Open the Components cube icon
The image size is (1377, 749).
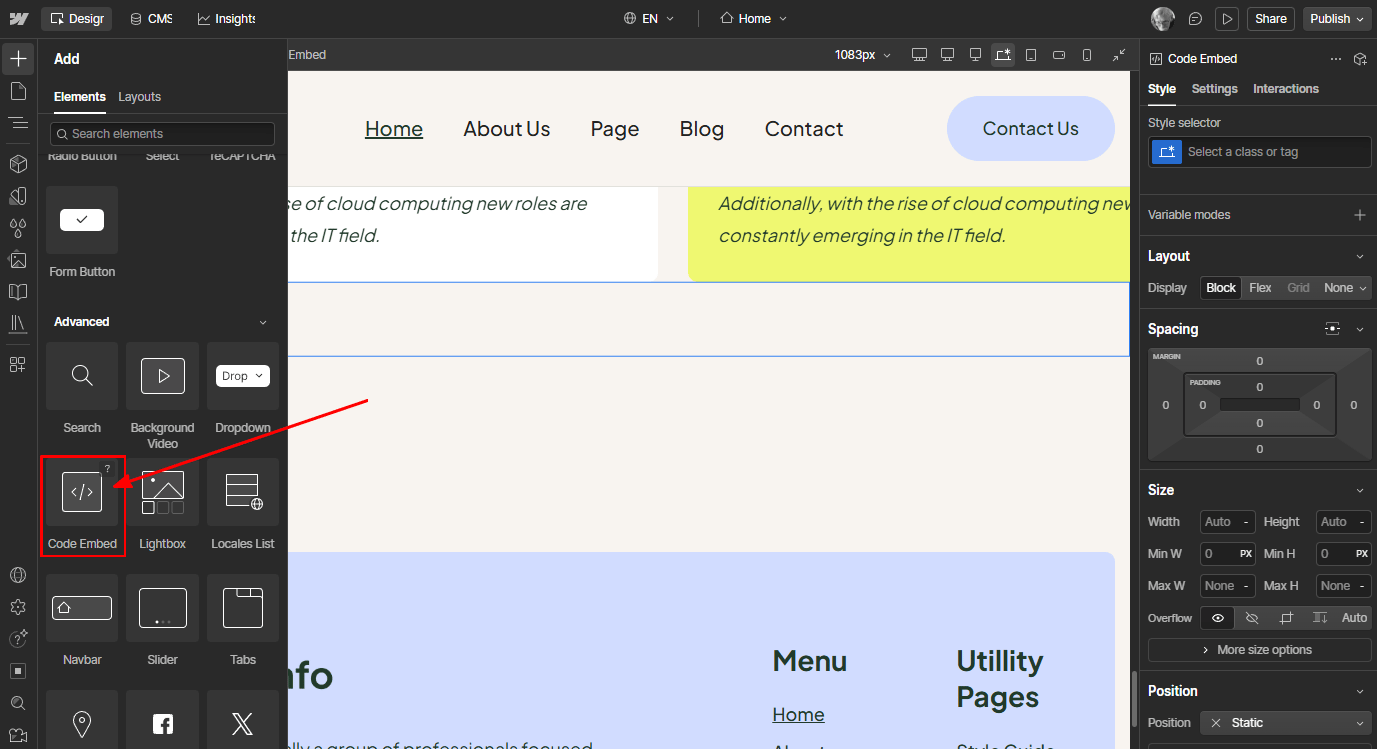click(18, 163)
